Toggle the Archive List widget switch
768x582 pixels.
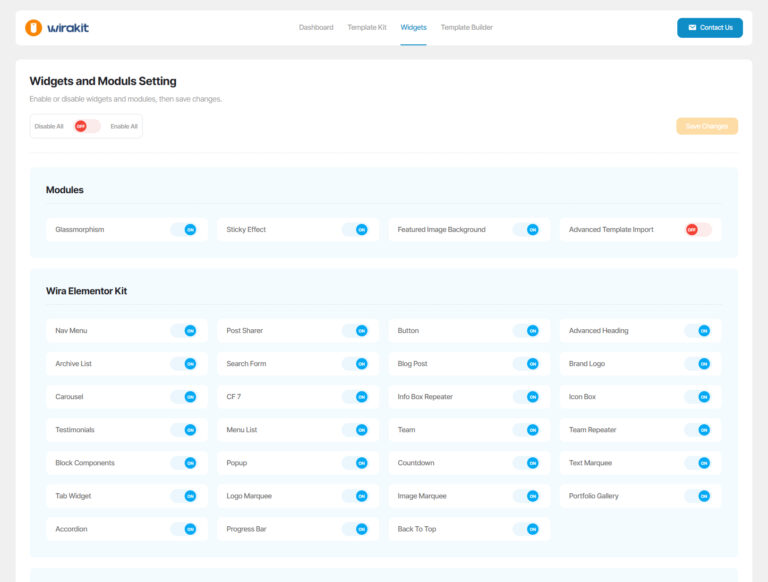184,364
